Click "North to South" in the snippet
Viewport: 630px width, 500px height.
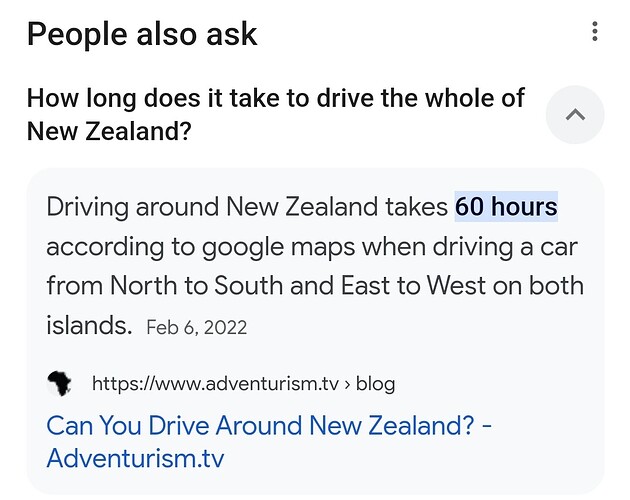tap(196, 285)
